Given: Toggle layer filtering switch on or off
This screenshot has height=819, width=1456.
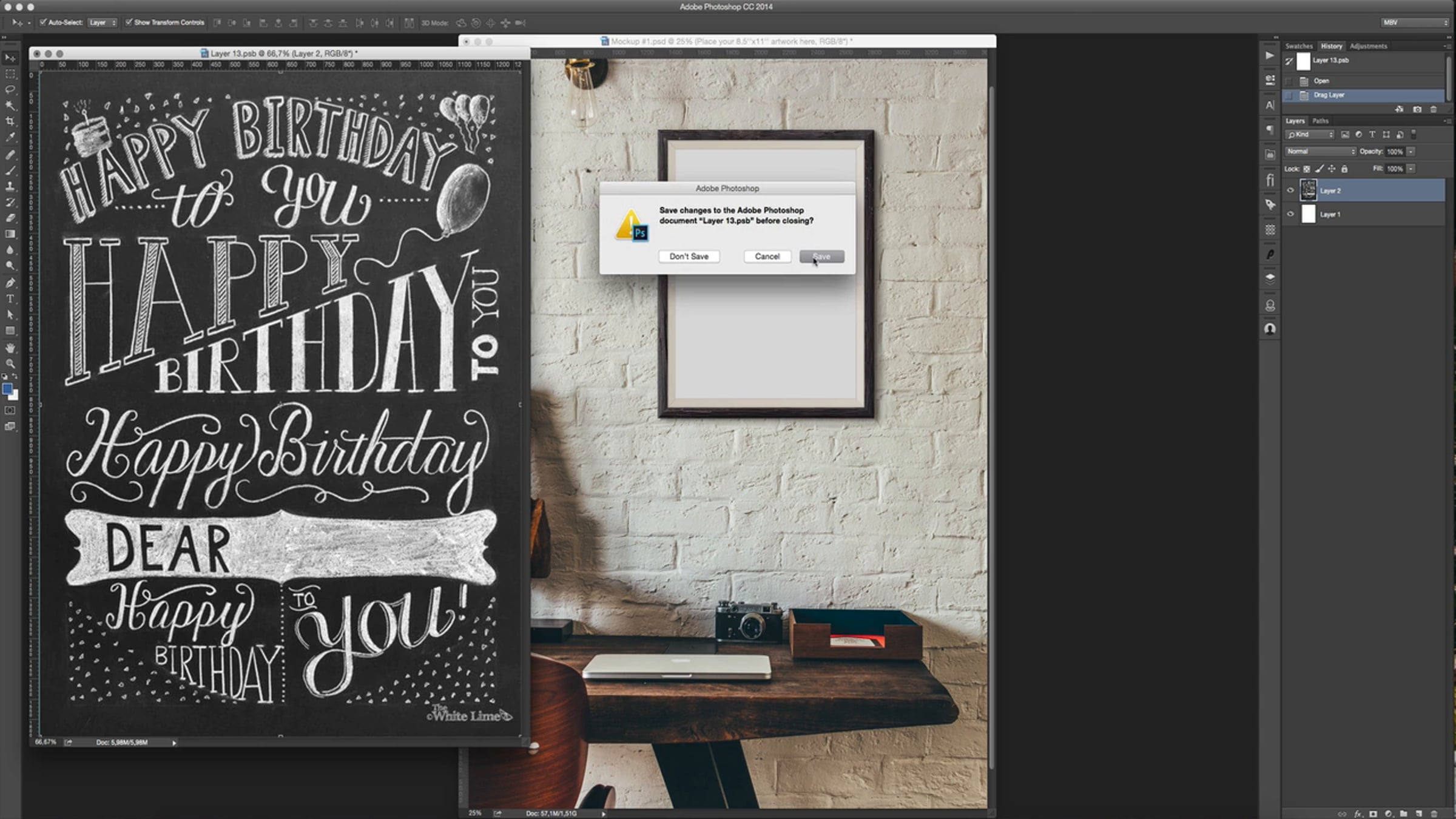Looking at the screenshot, I should coord(1414,134).
